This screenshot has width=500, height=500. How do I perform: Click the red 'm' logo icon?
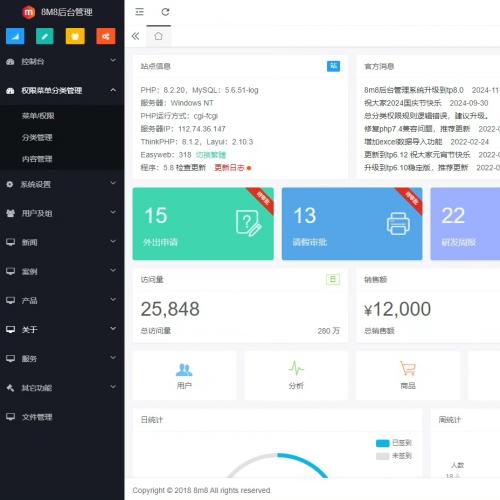(29, 12)
